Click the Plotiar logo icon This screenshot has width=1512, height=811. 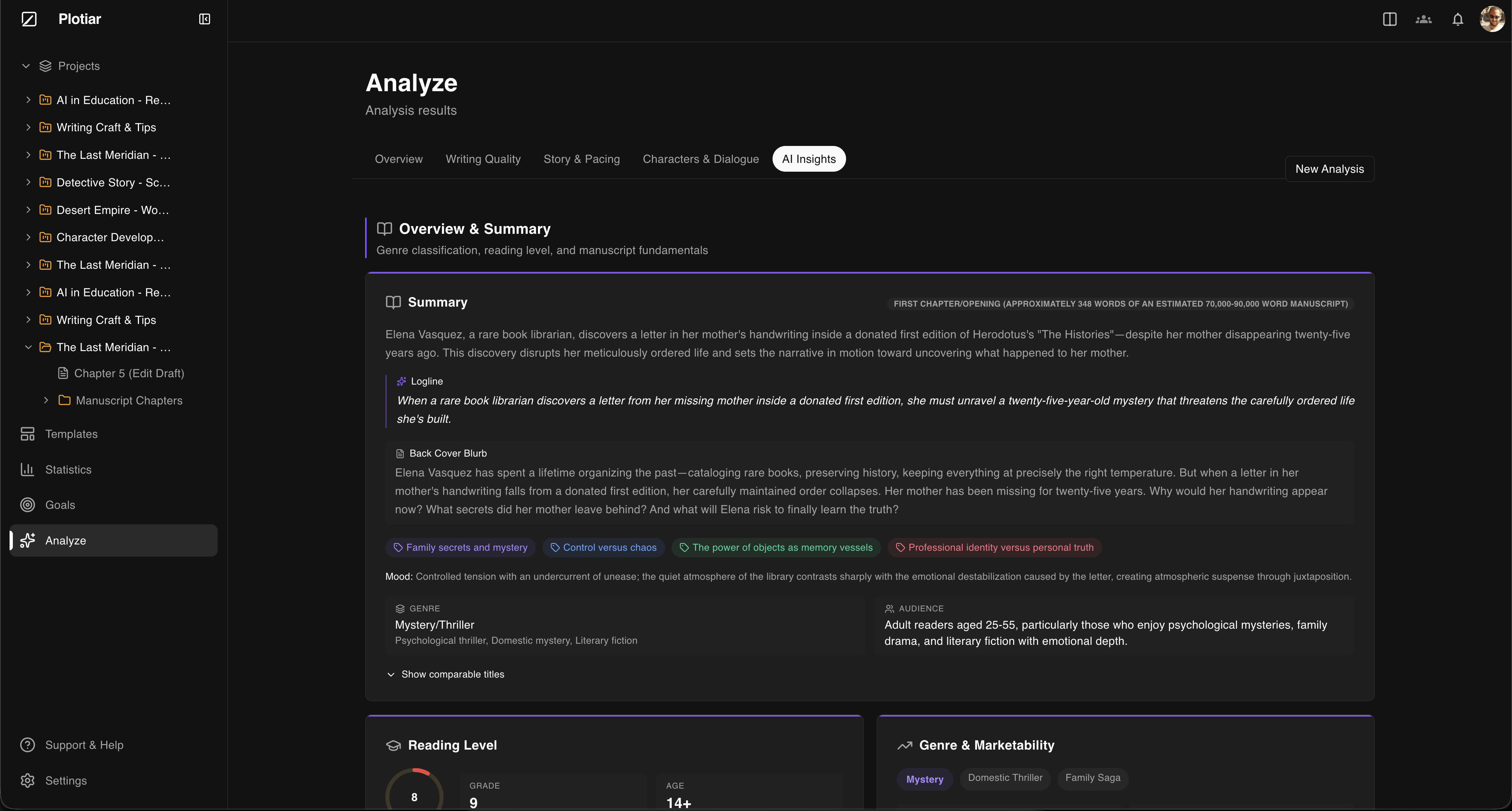click(29, 19)
